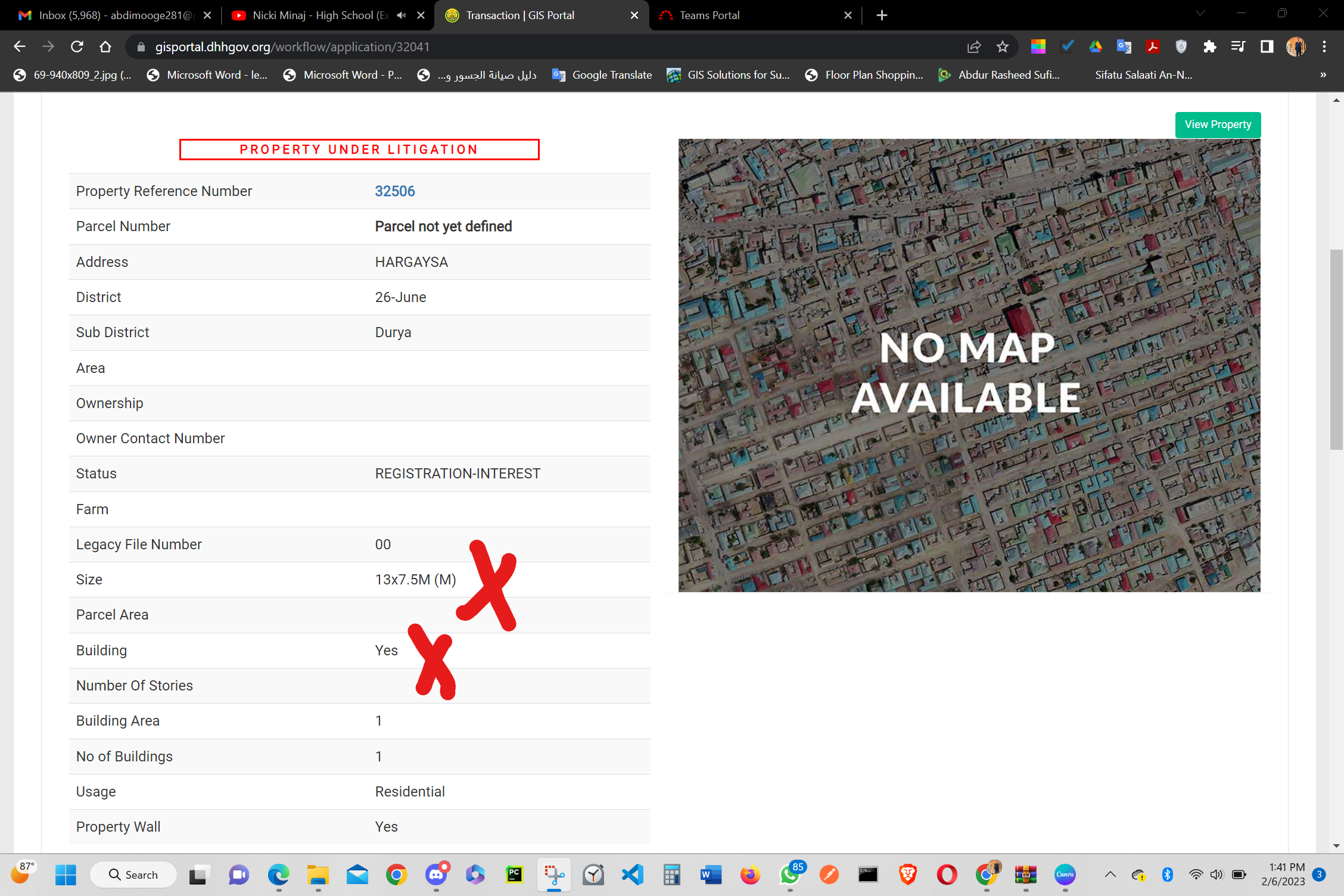Open Canva from the taskbar
The image size is (1344, 896).
tap(1065, 875)
